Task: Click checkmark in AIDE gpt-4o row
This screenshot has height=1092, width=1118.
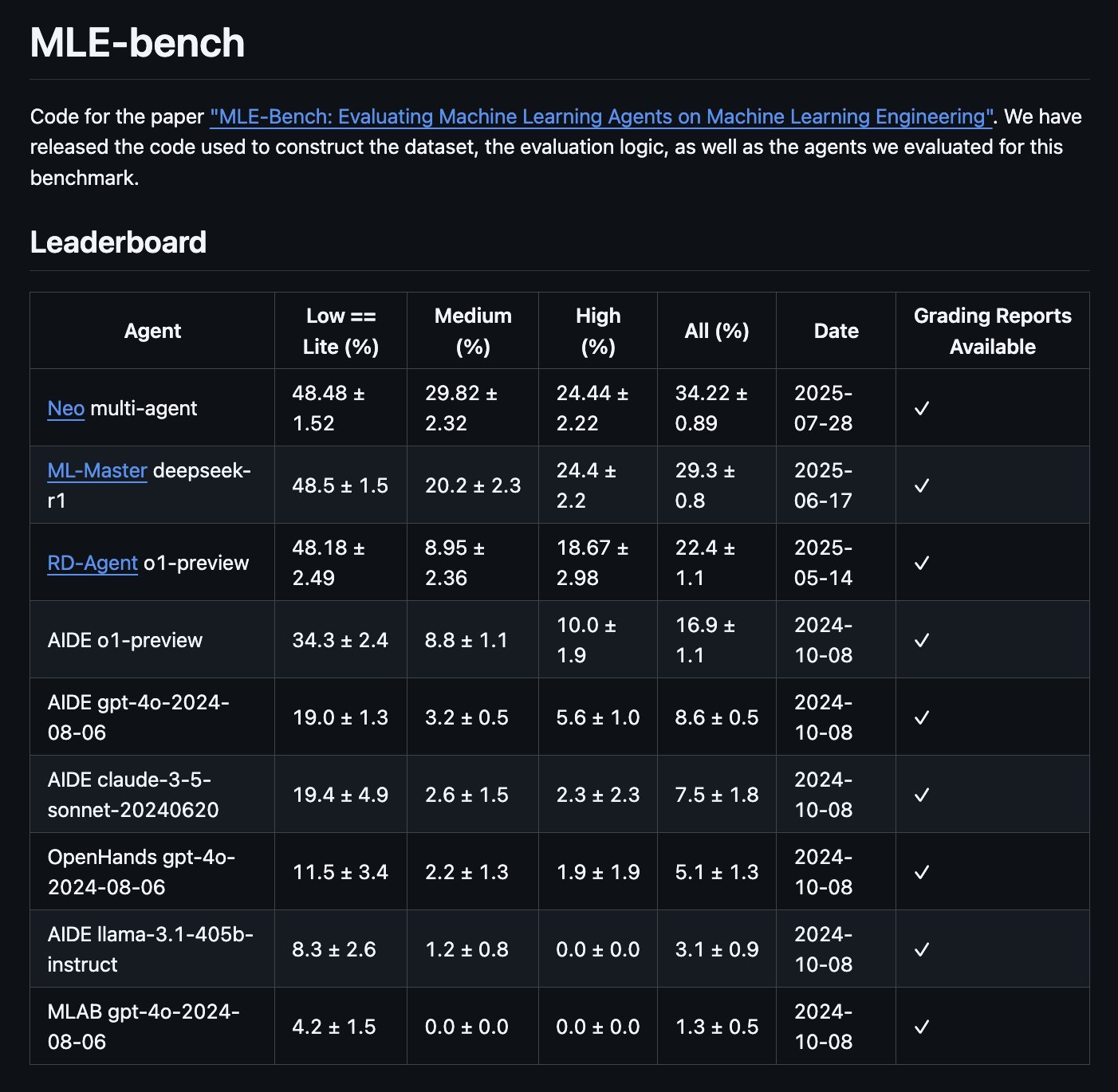Action: click(922, 717)
